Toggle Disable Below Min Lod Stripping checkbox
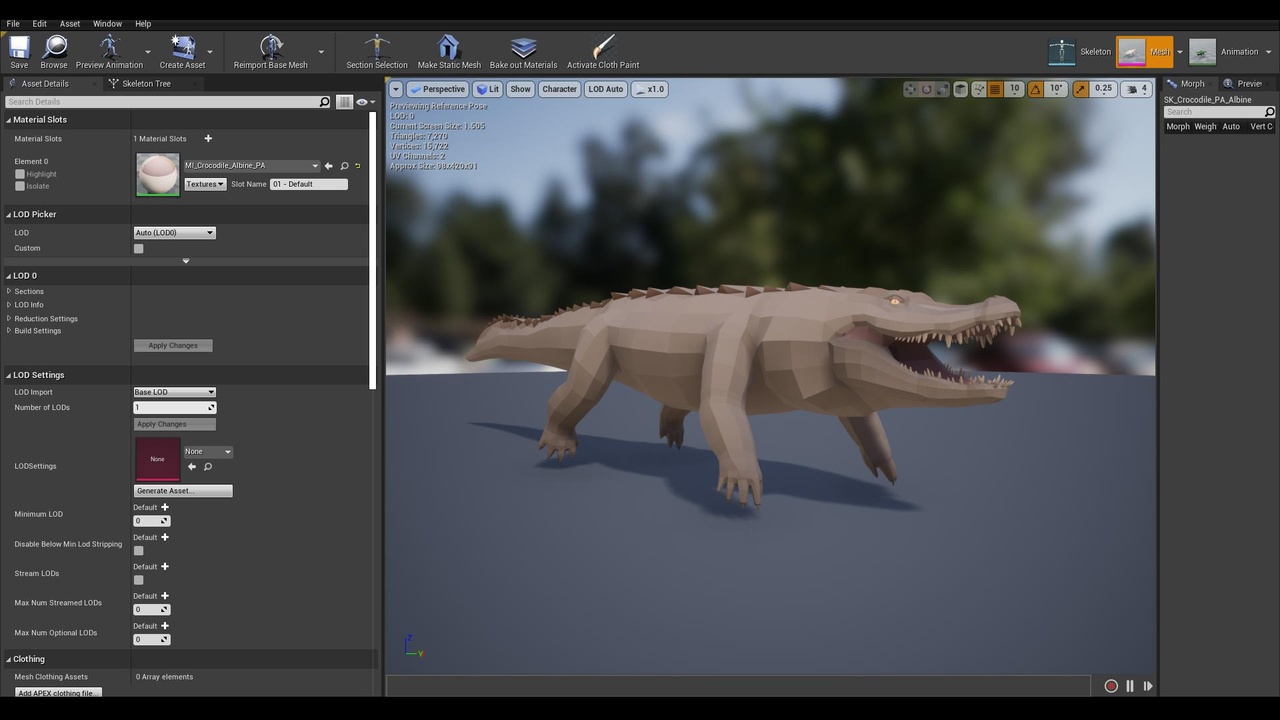 pos(138,550)
